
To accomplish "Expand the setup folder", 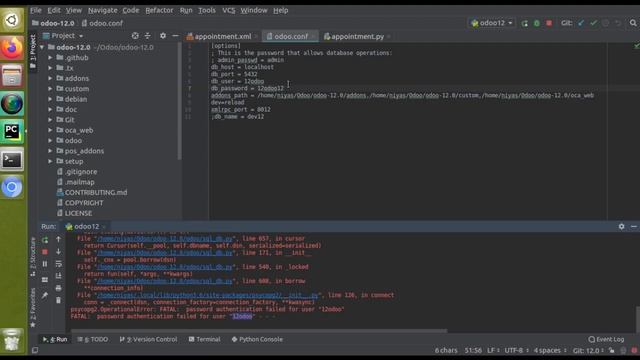I will click(50, 161).
